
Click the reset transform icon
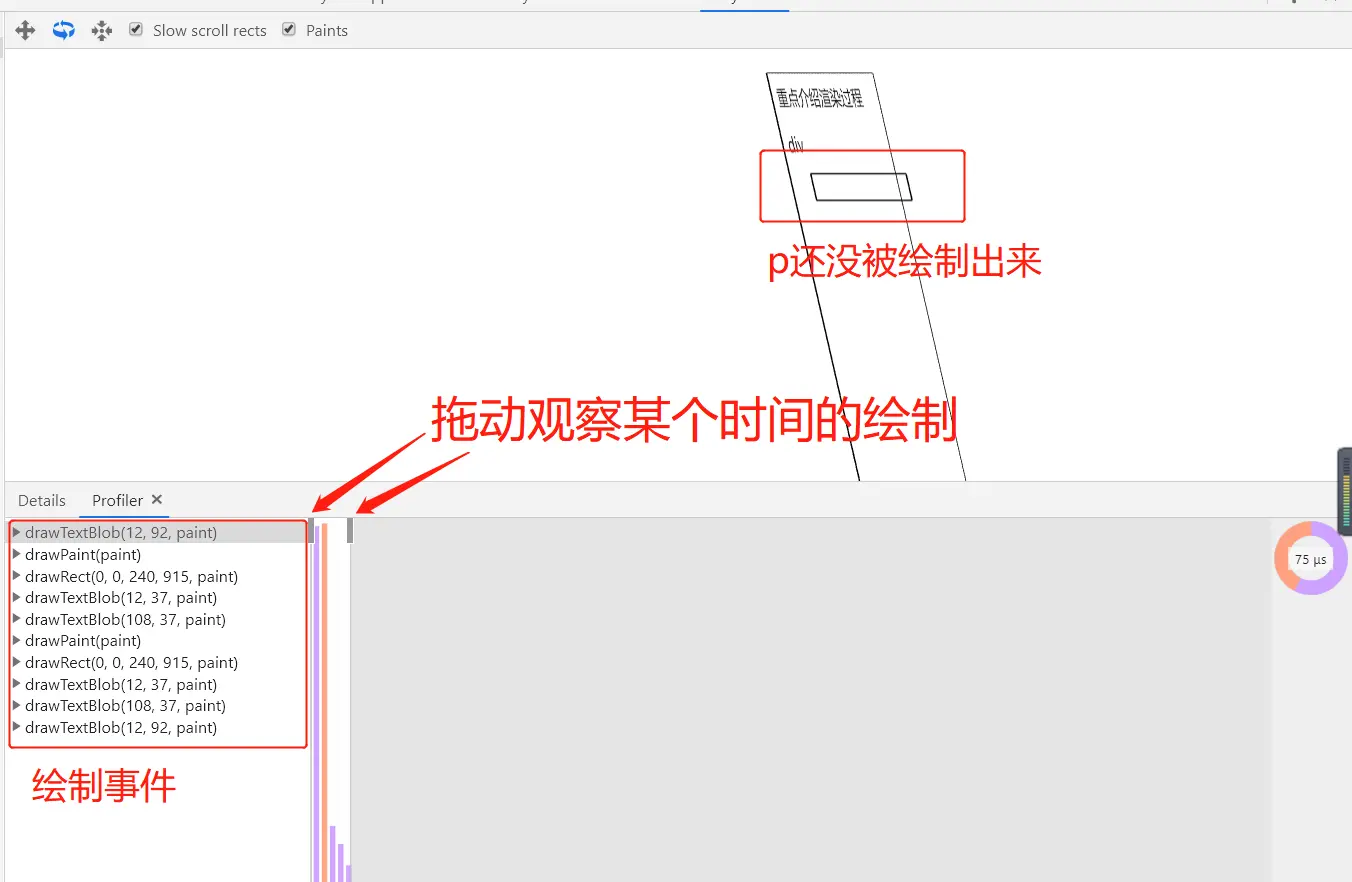tap(102, 31)
